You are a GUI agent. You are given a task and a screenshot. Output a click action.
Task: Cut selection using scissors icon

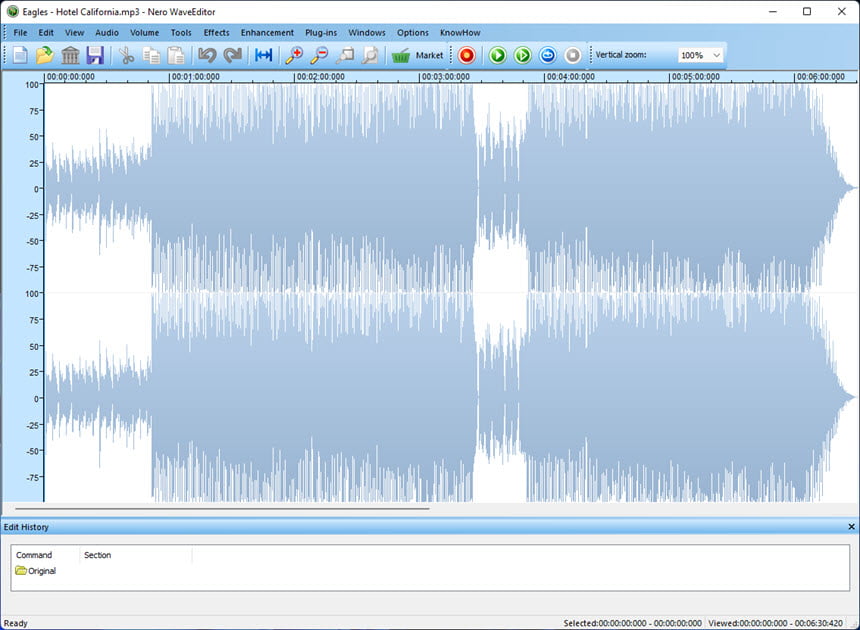[x=127, y=55]
